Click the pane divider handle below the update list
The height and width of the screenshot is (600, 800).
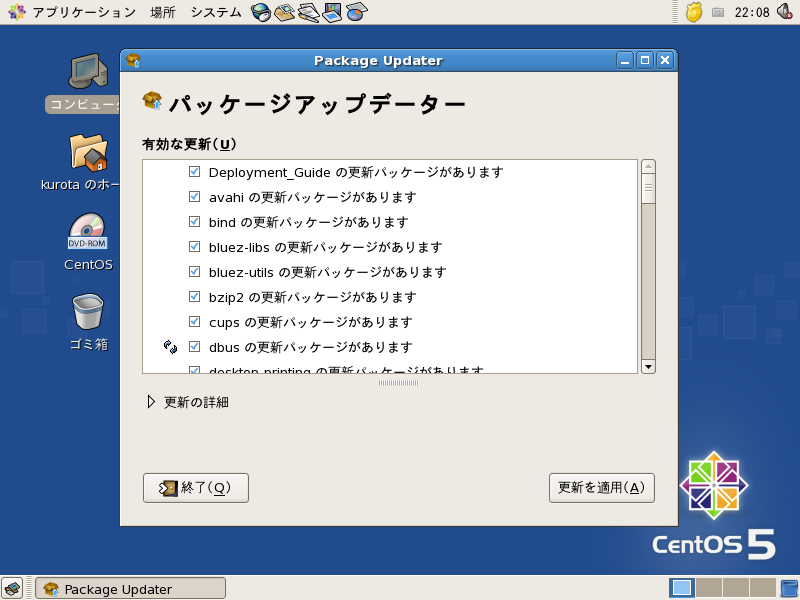point(398,383)
